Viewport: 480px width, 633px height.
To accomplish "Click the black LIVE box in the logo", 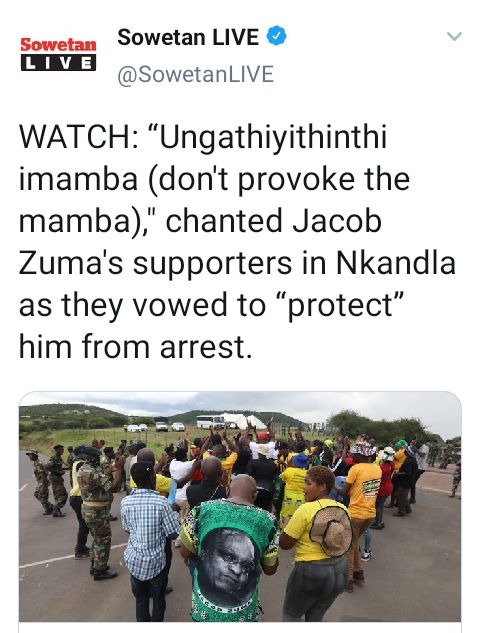I will (58, 63).
